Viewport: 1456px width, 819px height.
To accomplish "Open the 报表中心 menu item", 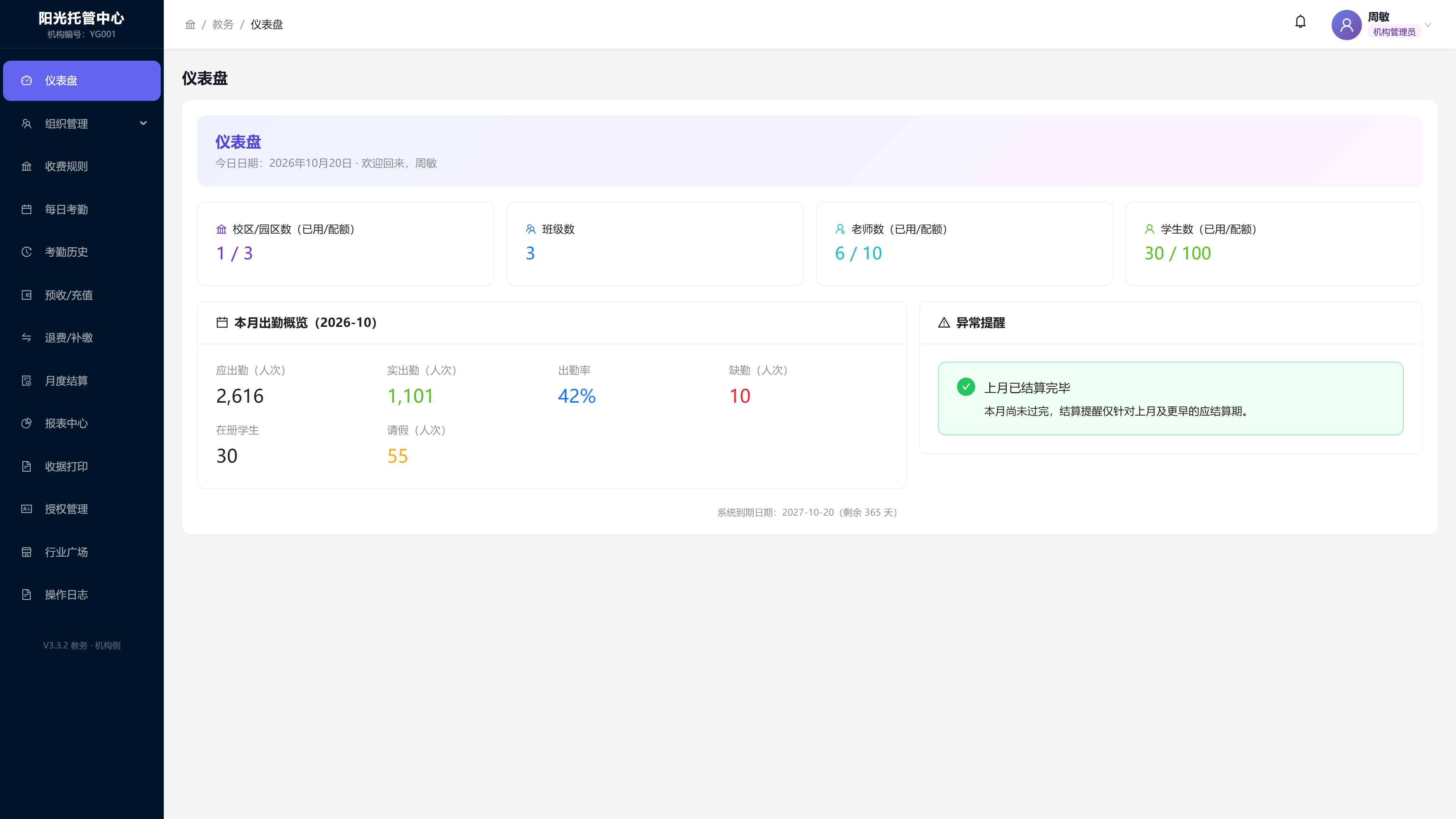I will 82,424.
